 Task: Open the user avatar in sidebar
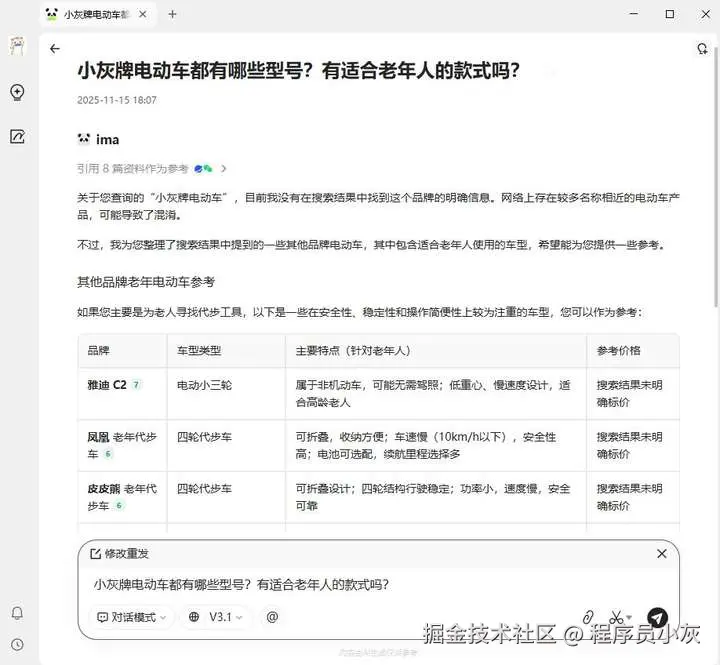pyautogui.click(x=17, y=46)
